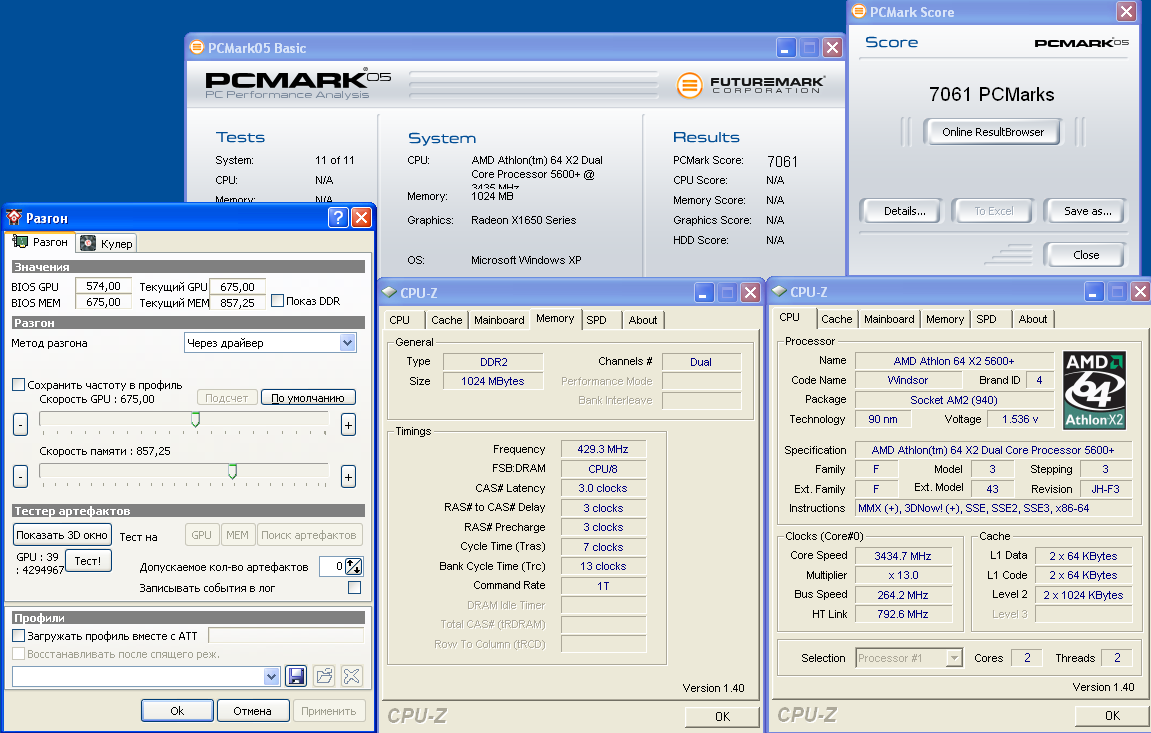The image size is (1151, 733).
Task: Click Close in the PCMark Score window
Action: tap(1086, 255)
